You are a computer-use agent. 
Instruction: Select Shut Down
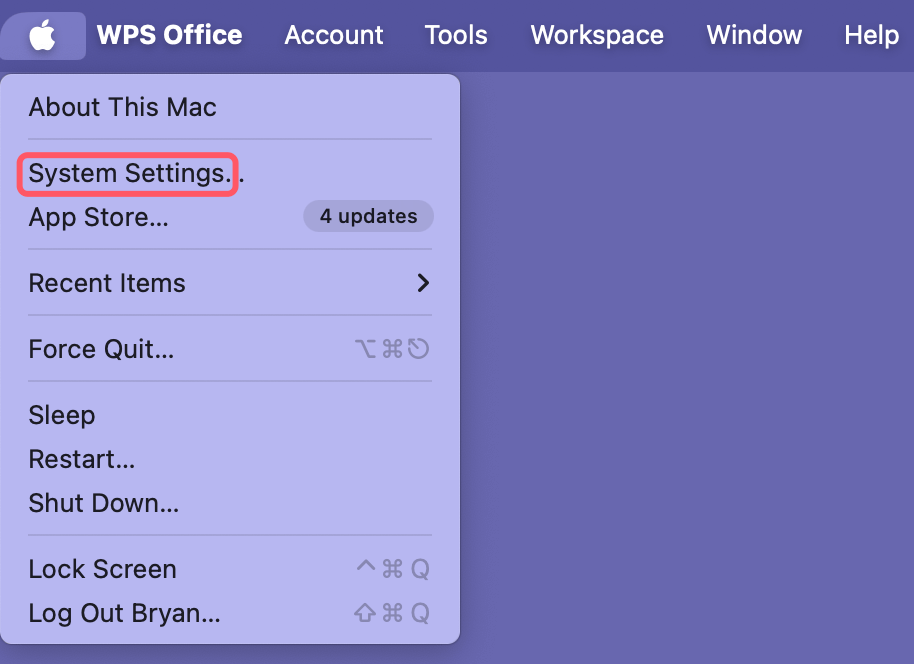[x=104, y=503]
